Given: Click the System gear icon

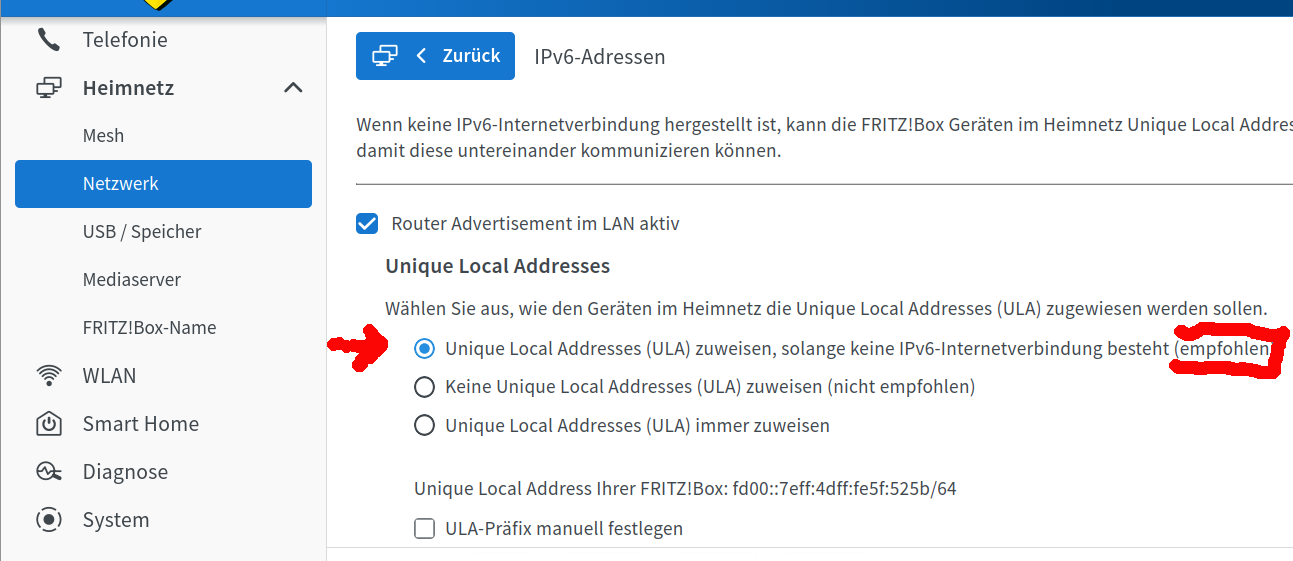Looking at the screenshot, I should (48, 520).
